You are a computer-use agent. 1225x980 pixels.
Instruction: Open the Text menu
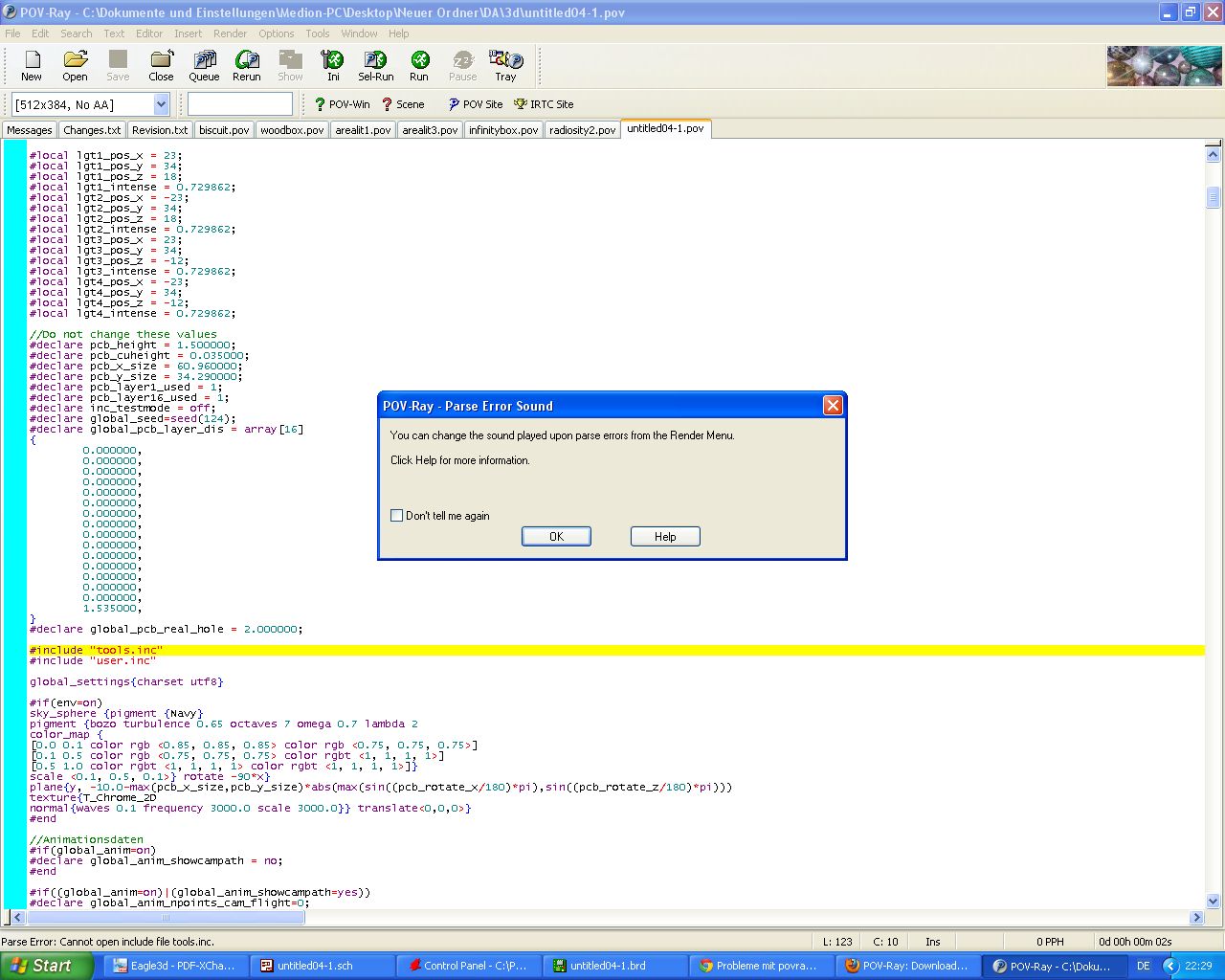(x=114, y=33)
